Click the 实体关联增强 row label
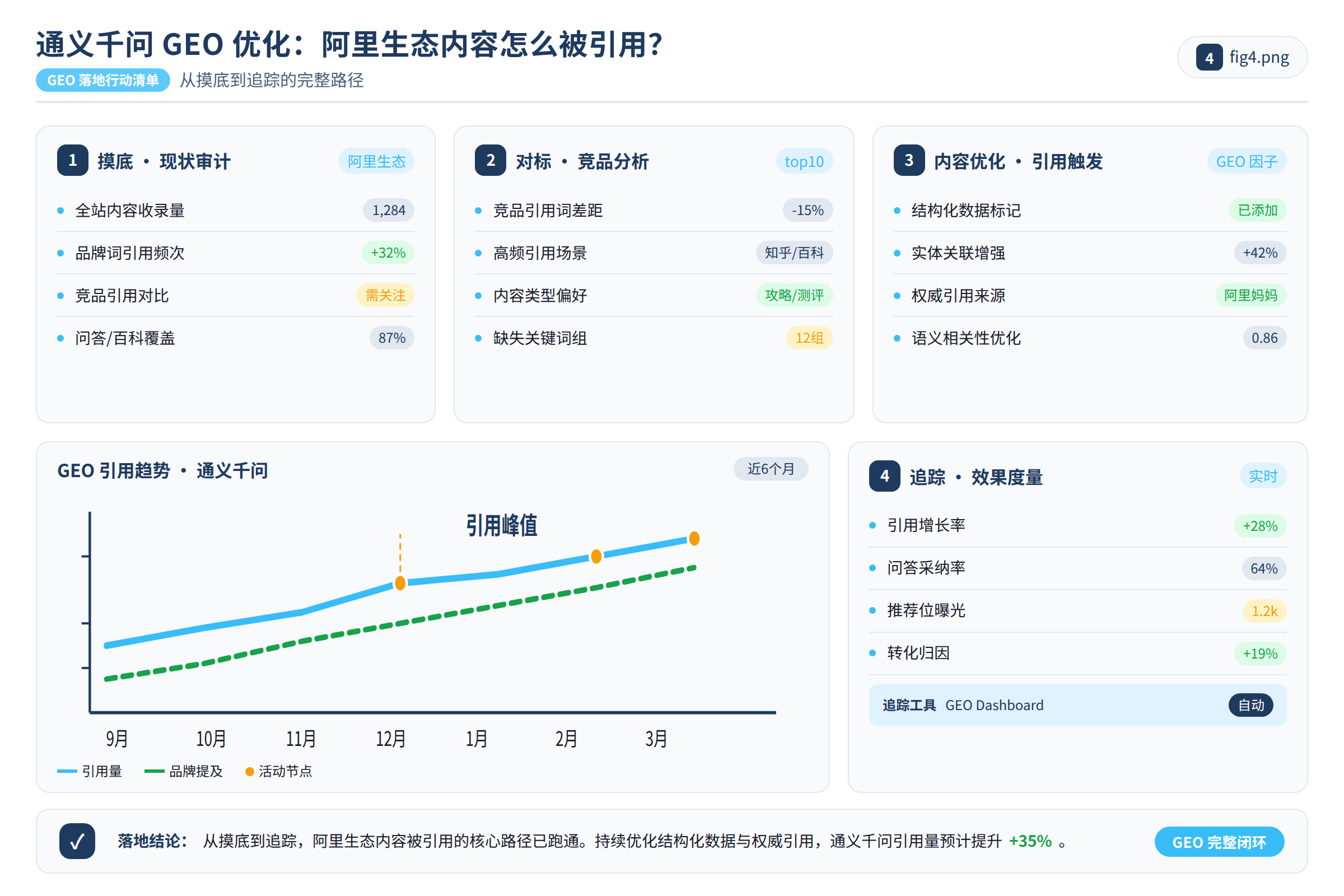Image resolution: width=1344 pixels, height=896 pixels. click(x=958, y=253)
